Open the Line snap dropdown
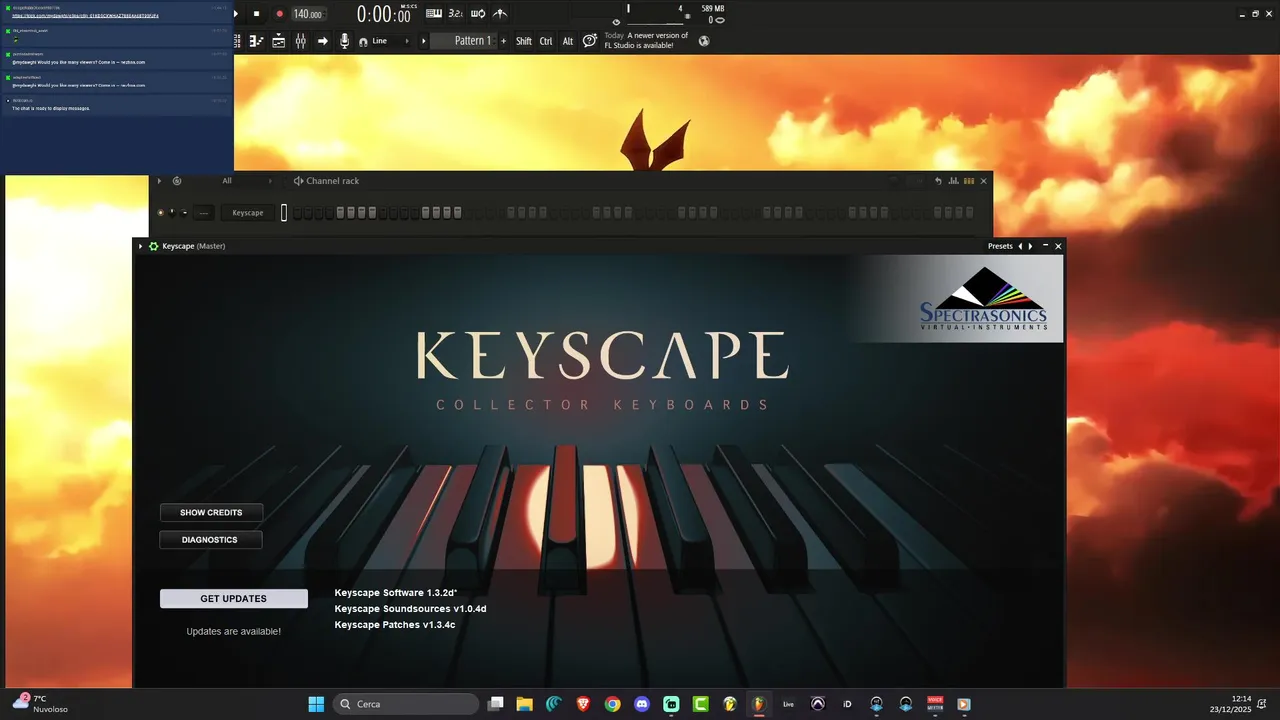 391,41
